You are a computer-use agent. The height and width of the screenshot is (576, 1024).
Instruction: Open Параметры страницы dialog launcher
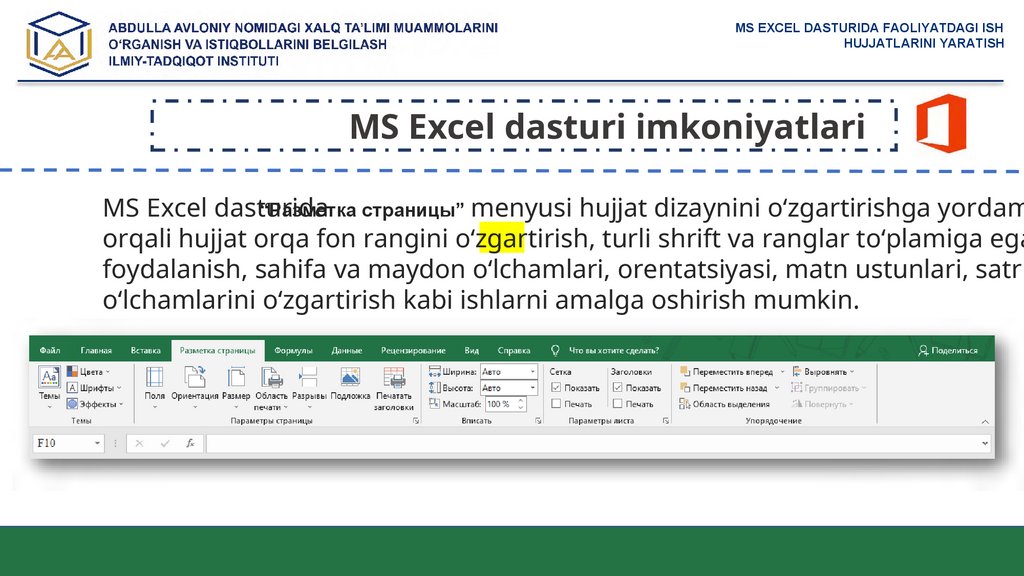pyautogui.click(x=416, y=421)
